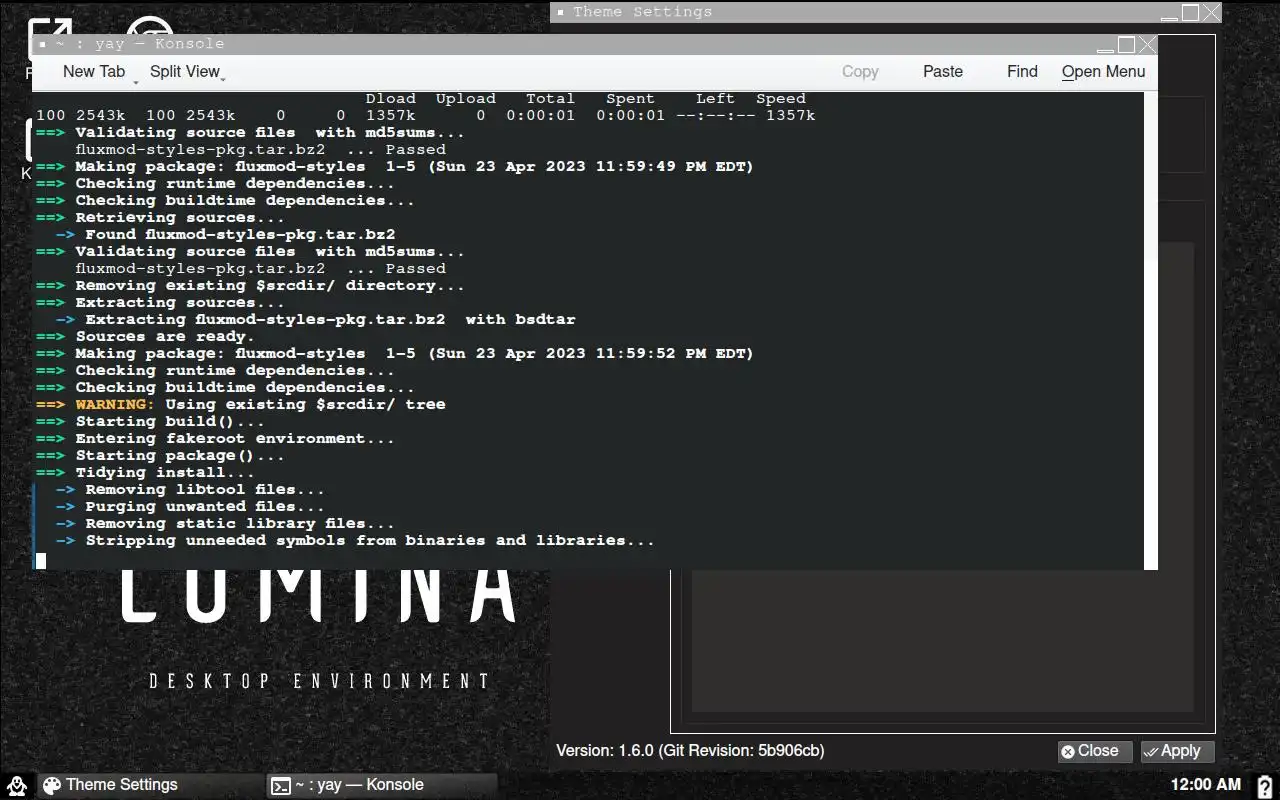The height and width of the screenshot is (800, 1280).
Task: Click the 'Removing existing $srcdir/ directory...' line
Action: 251,285
